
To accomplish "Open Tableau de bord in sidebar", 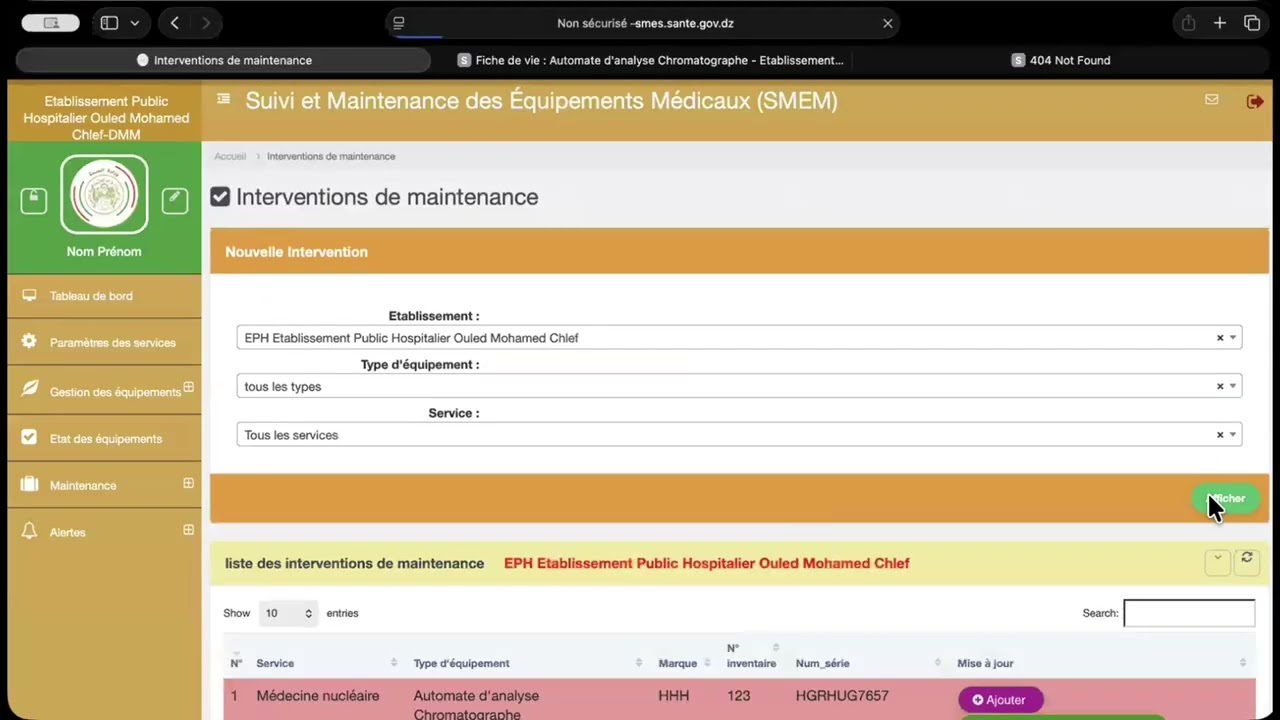I will (x=104, y=296).
